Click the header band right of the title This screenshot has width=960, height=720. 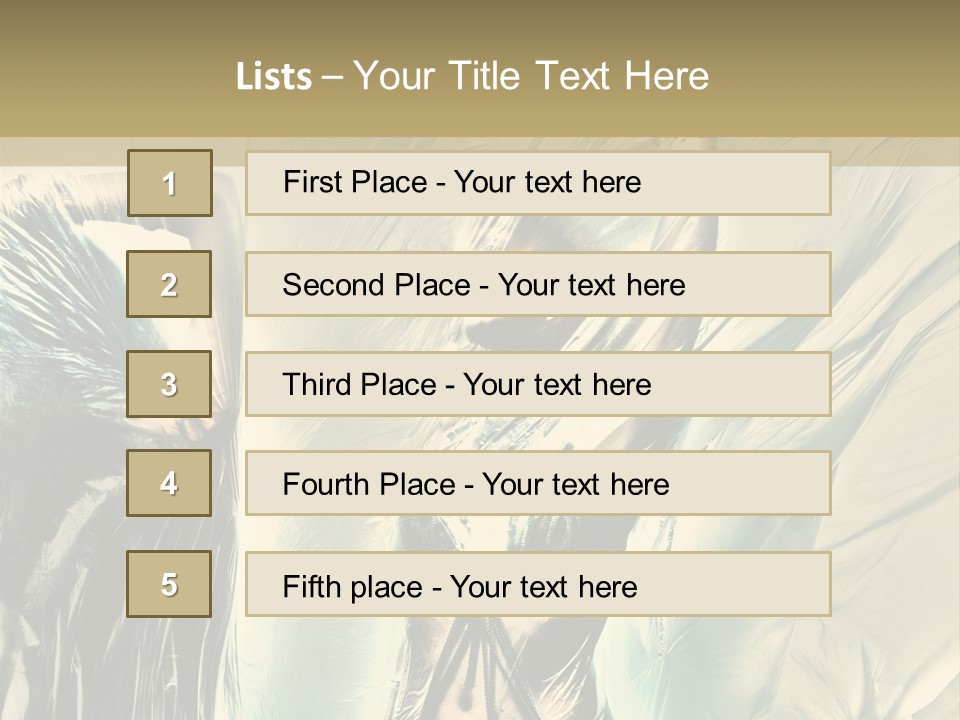[x=840, y=75]
